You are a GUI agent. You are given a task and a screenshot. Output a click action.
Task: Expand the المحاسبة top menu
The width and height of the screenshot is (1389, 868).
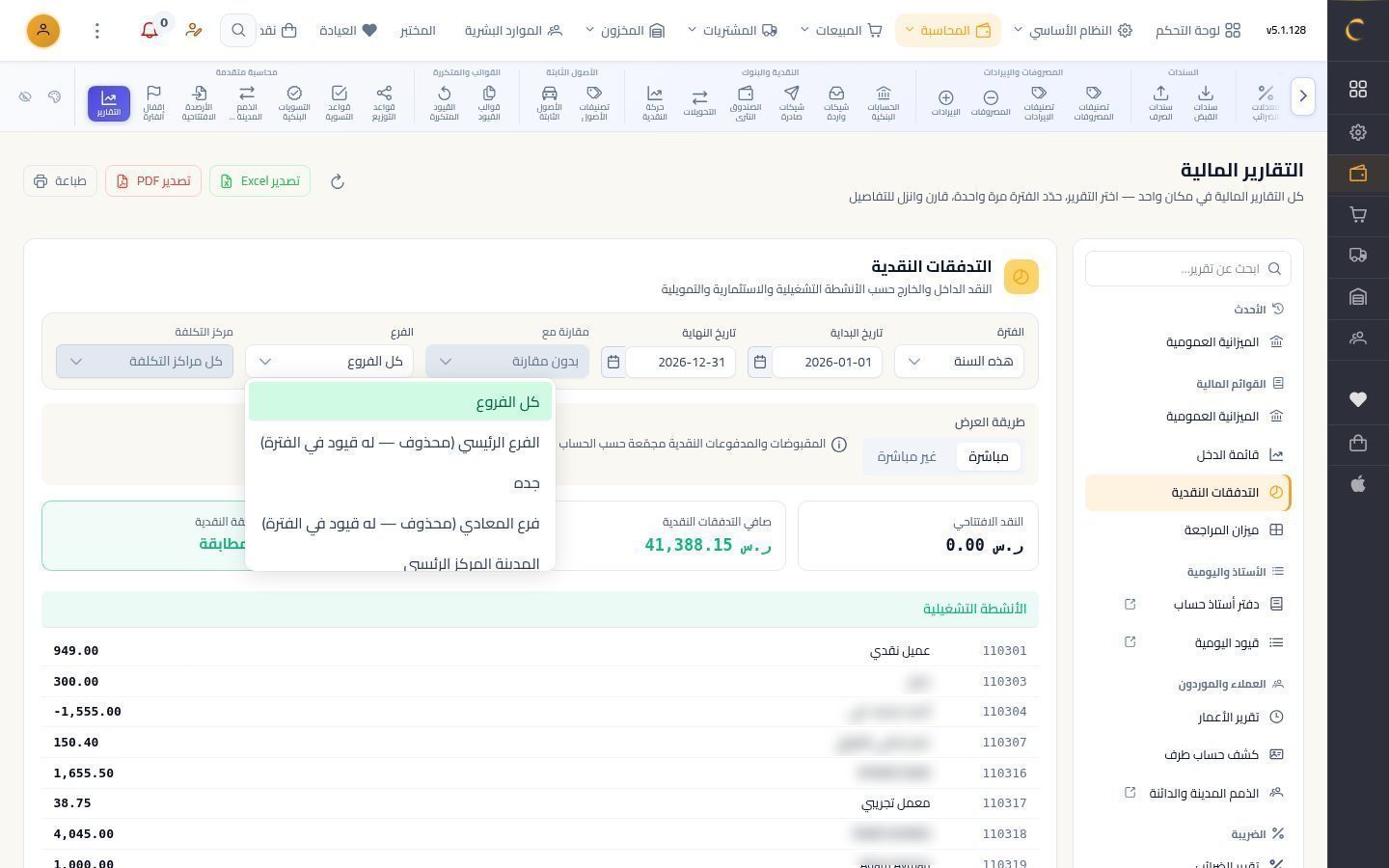[x=947, y=31]
